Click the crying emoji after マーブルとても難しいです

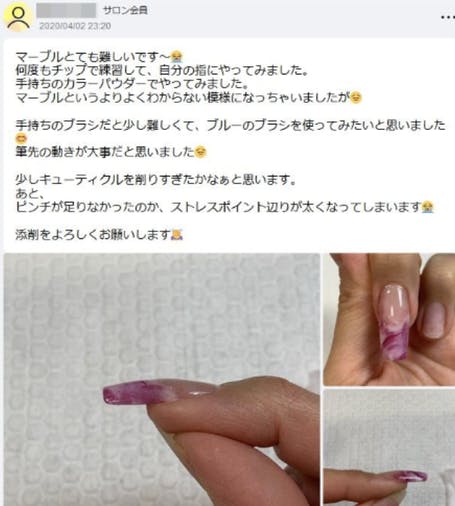(176, 57)
